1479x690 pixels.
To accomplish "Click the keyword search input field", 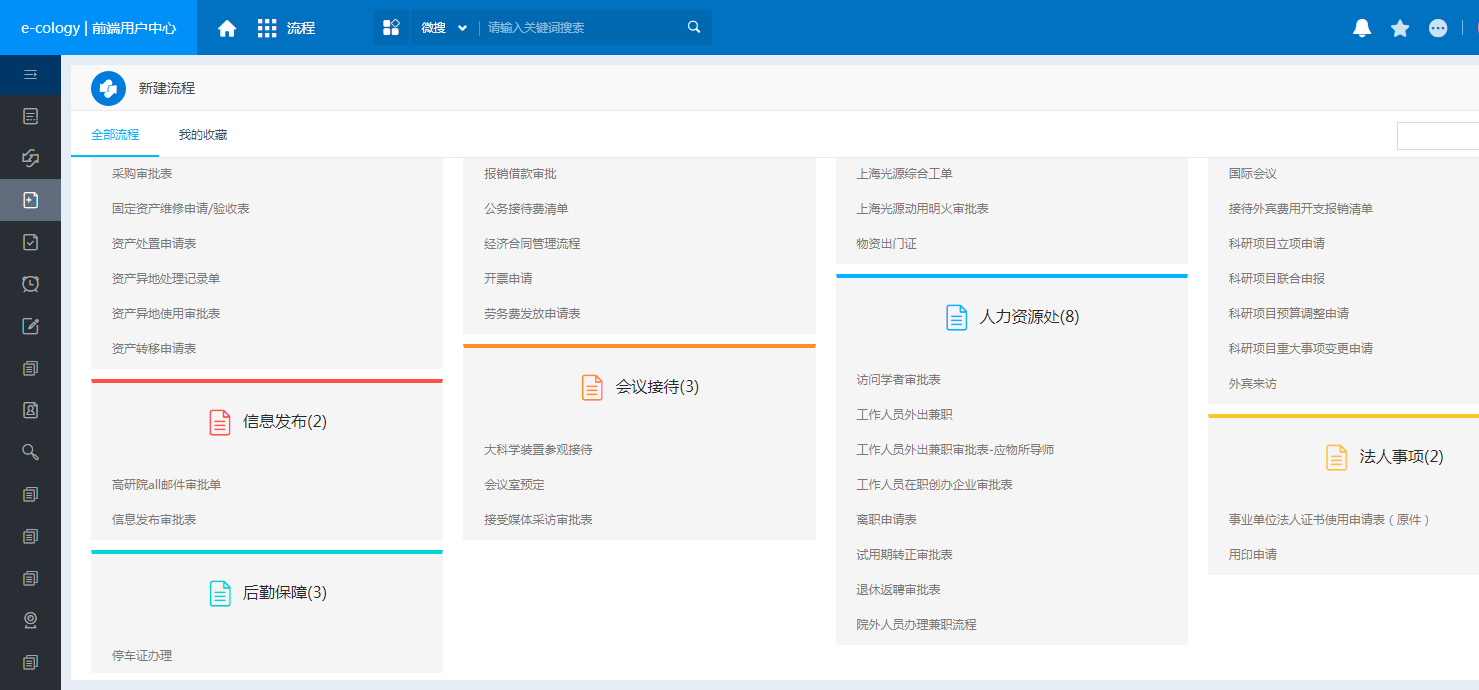I will (580, 28).
